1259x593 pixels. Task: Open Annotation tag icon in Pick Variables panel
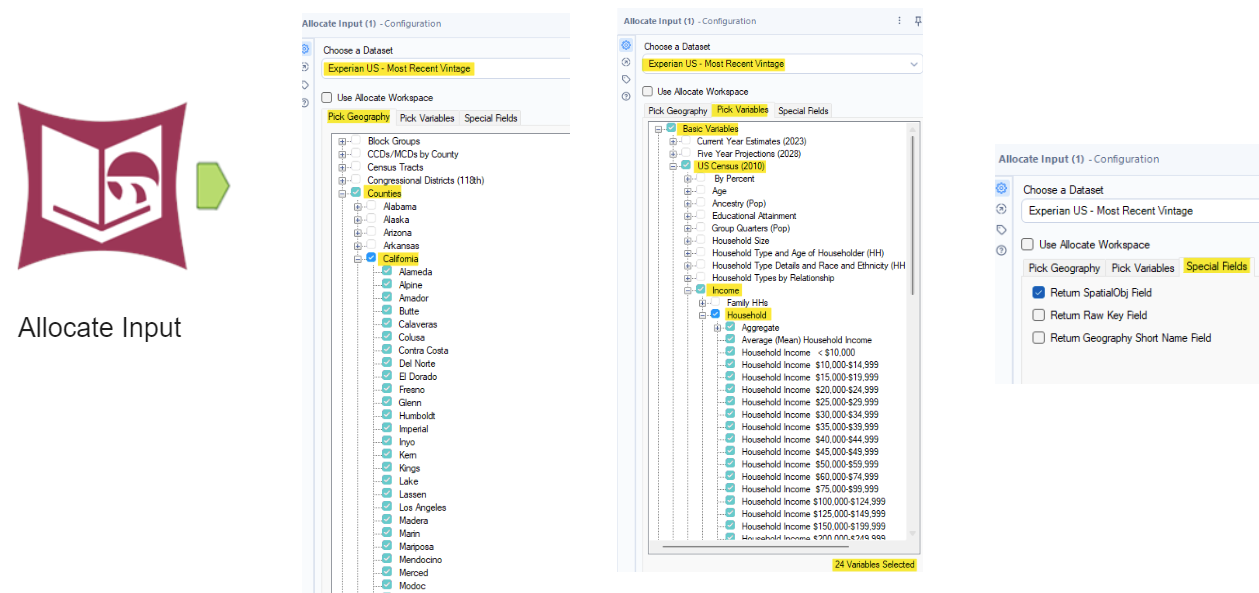coord(626,79)
